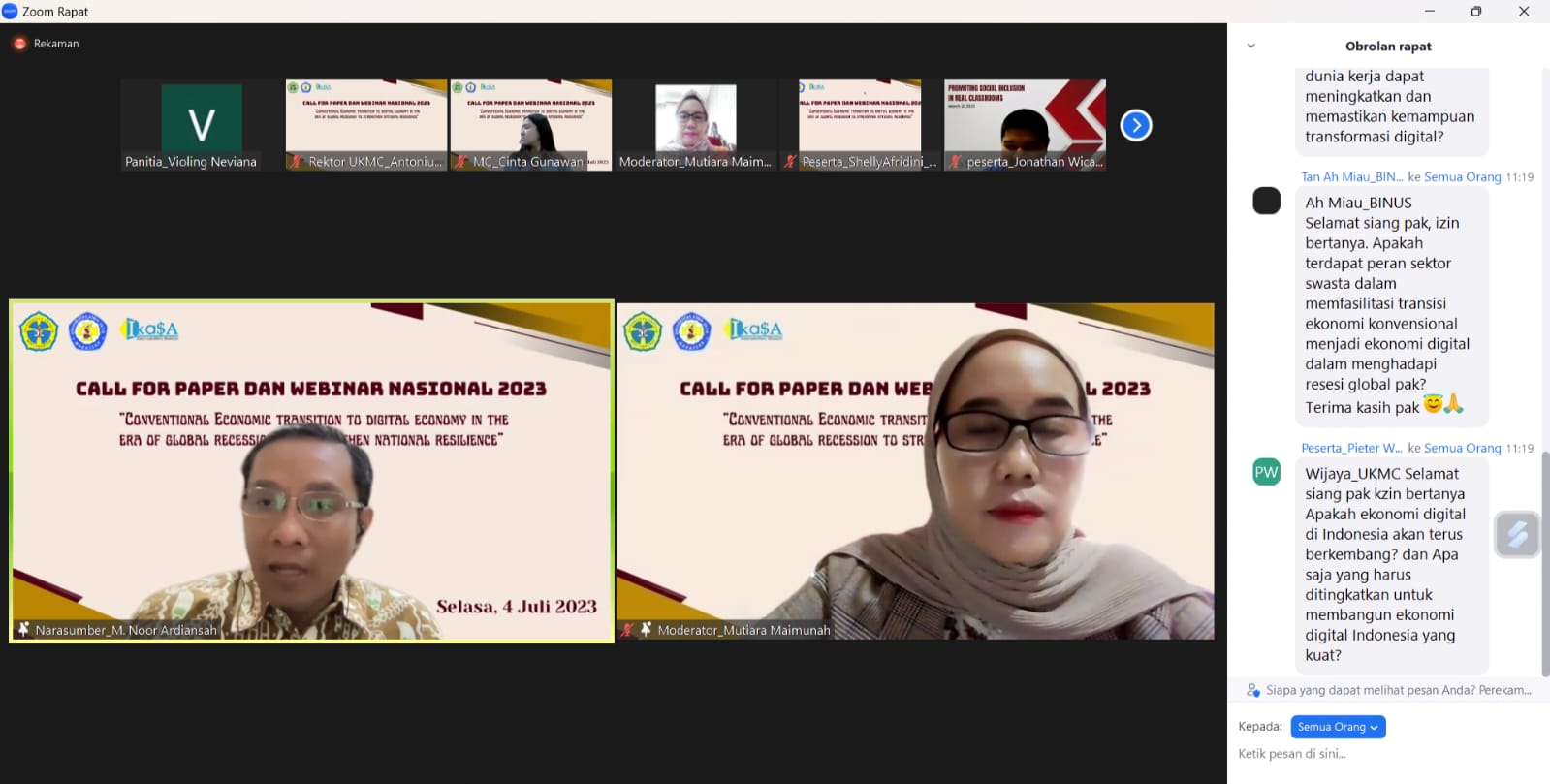
Task: Click the Tan Ah Miau_BIN... sender name
Action: click(x=1351, y=176)
